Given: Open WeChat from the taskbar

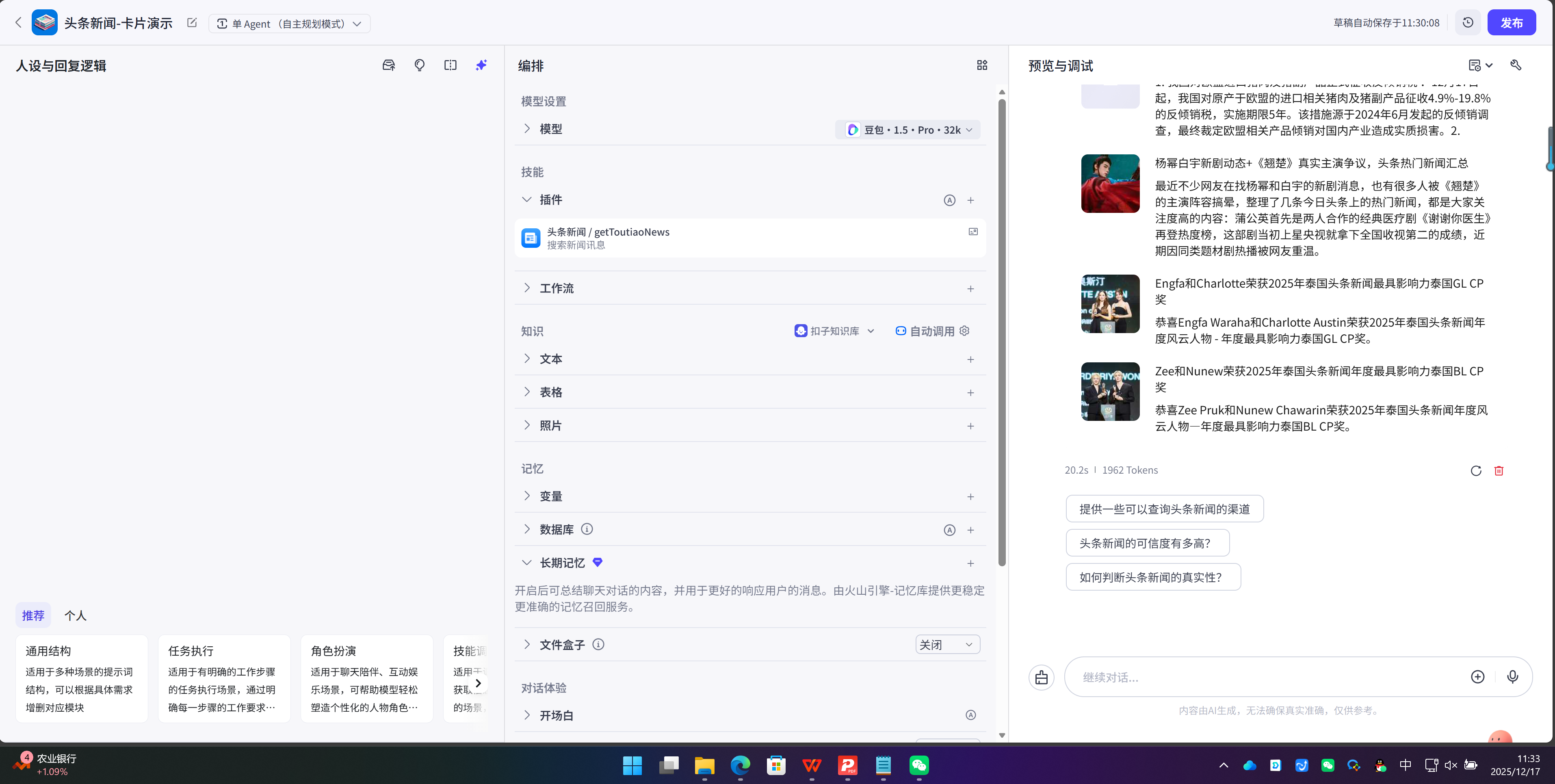Looking at the screenshot, I should point(919,765).
